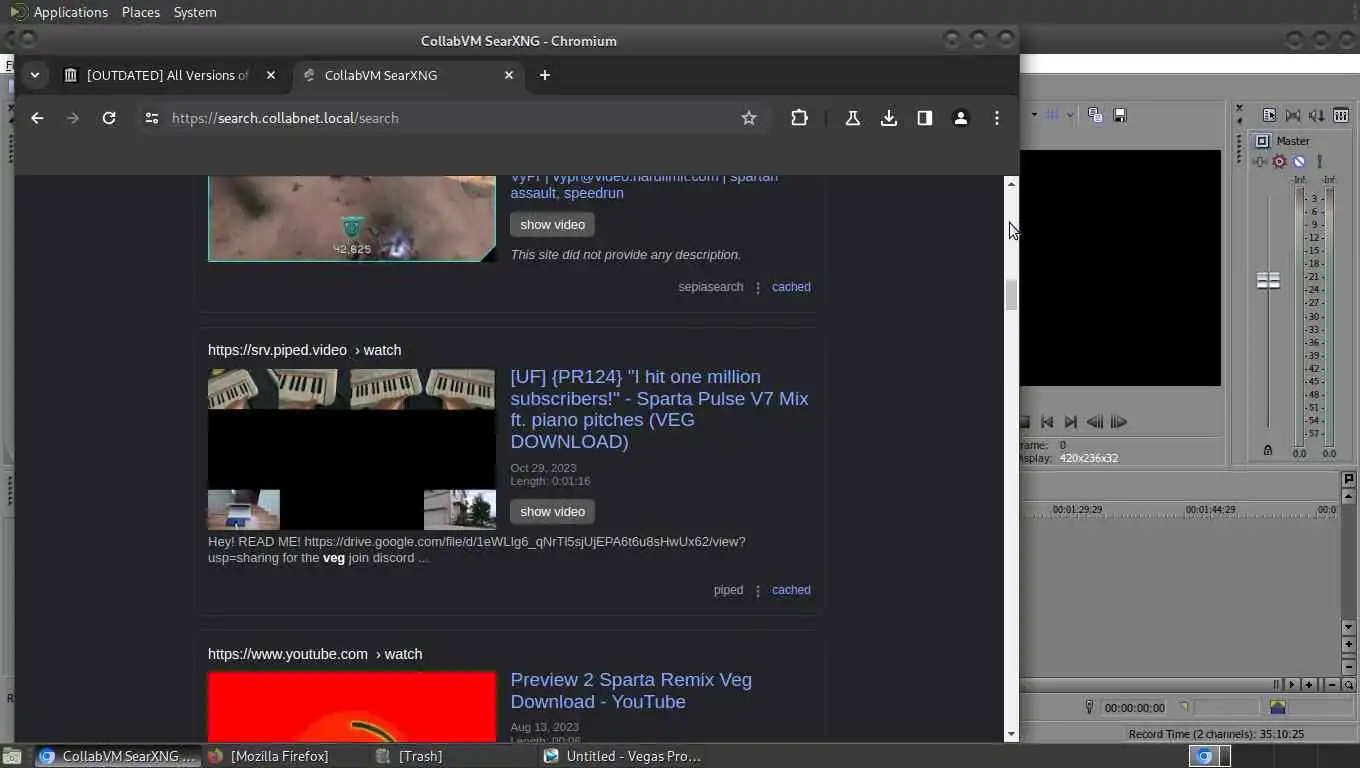Click the spartan assault, speedrun tags link

click(x=644, y=185)
